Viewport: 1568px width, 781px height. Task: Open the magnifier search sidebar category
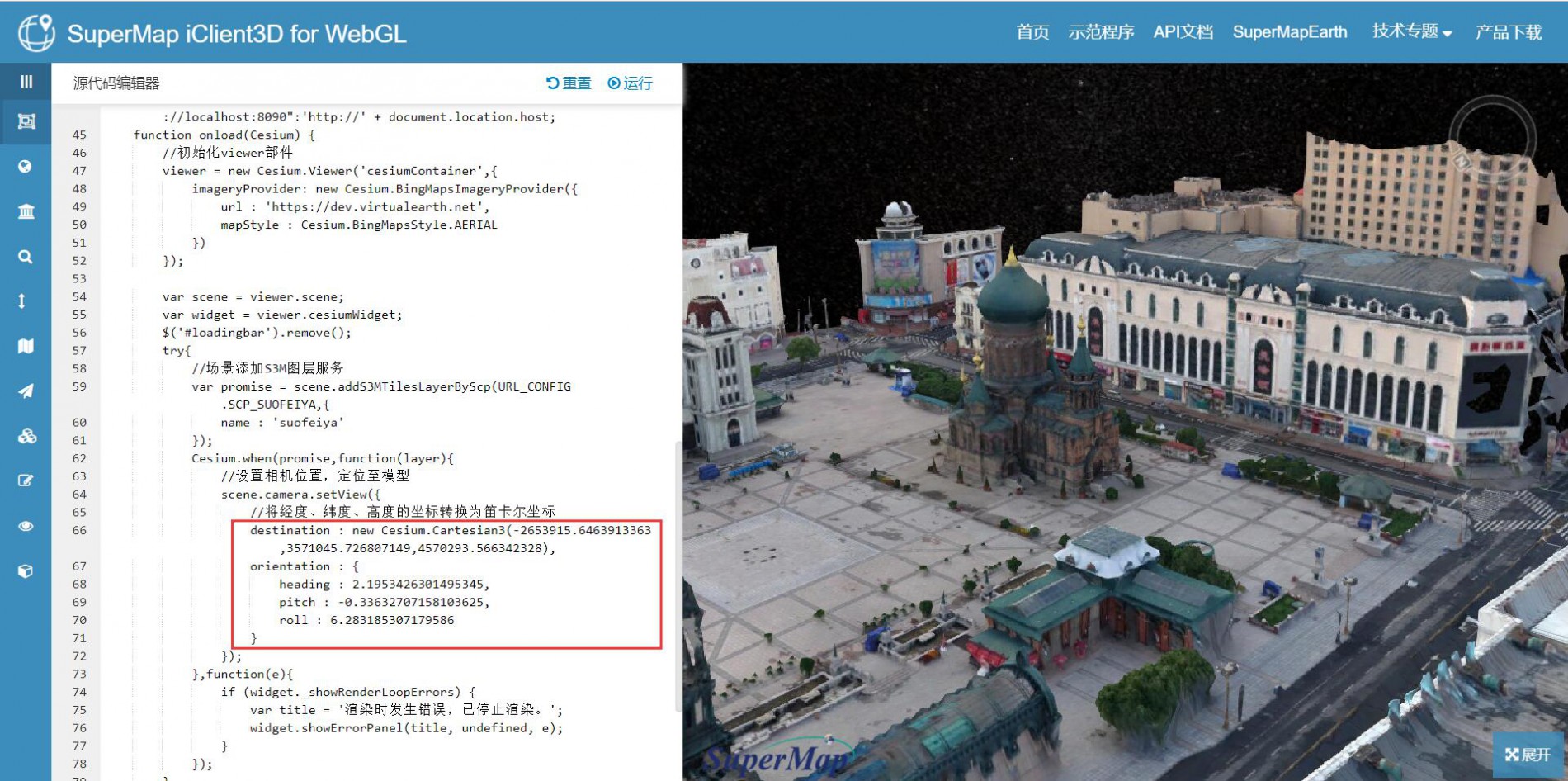(26, 257)
